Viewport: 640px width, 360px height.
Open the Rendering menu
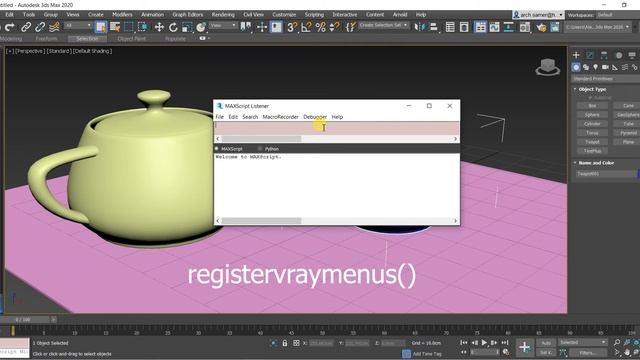[223, 15]
